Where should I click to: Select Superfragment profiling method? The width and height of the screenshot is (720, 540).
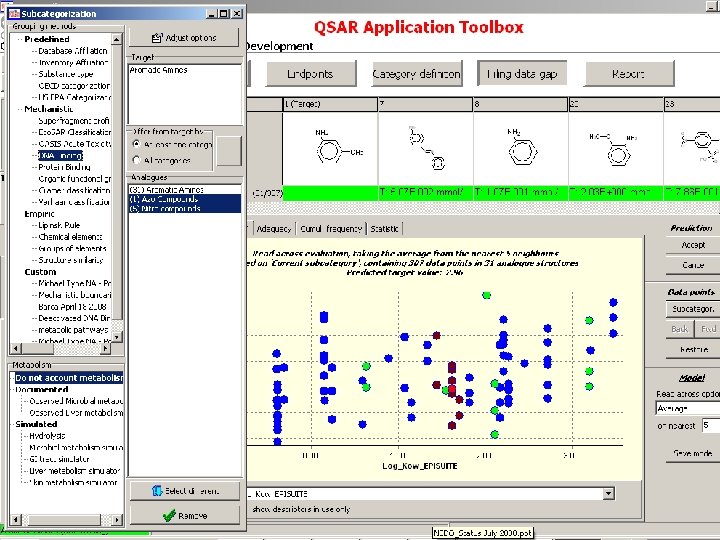(74, 121)
